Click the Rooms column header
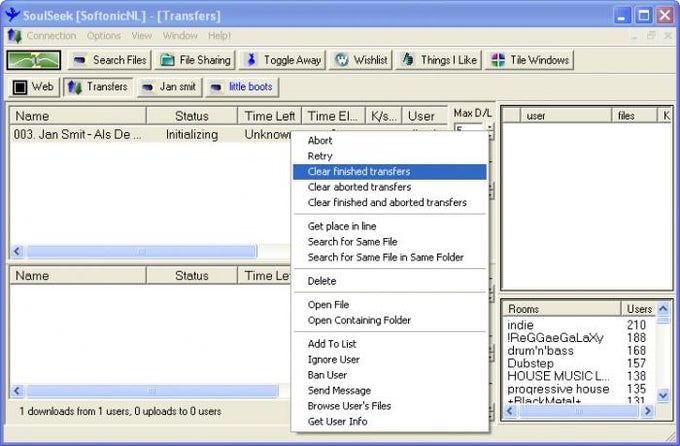This screenshot has height=446, width=680. click(x=562, y=309)
